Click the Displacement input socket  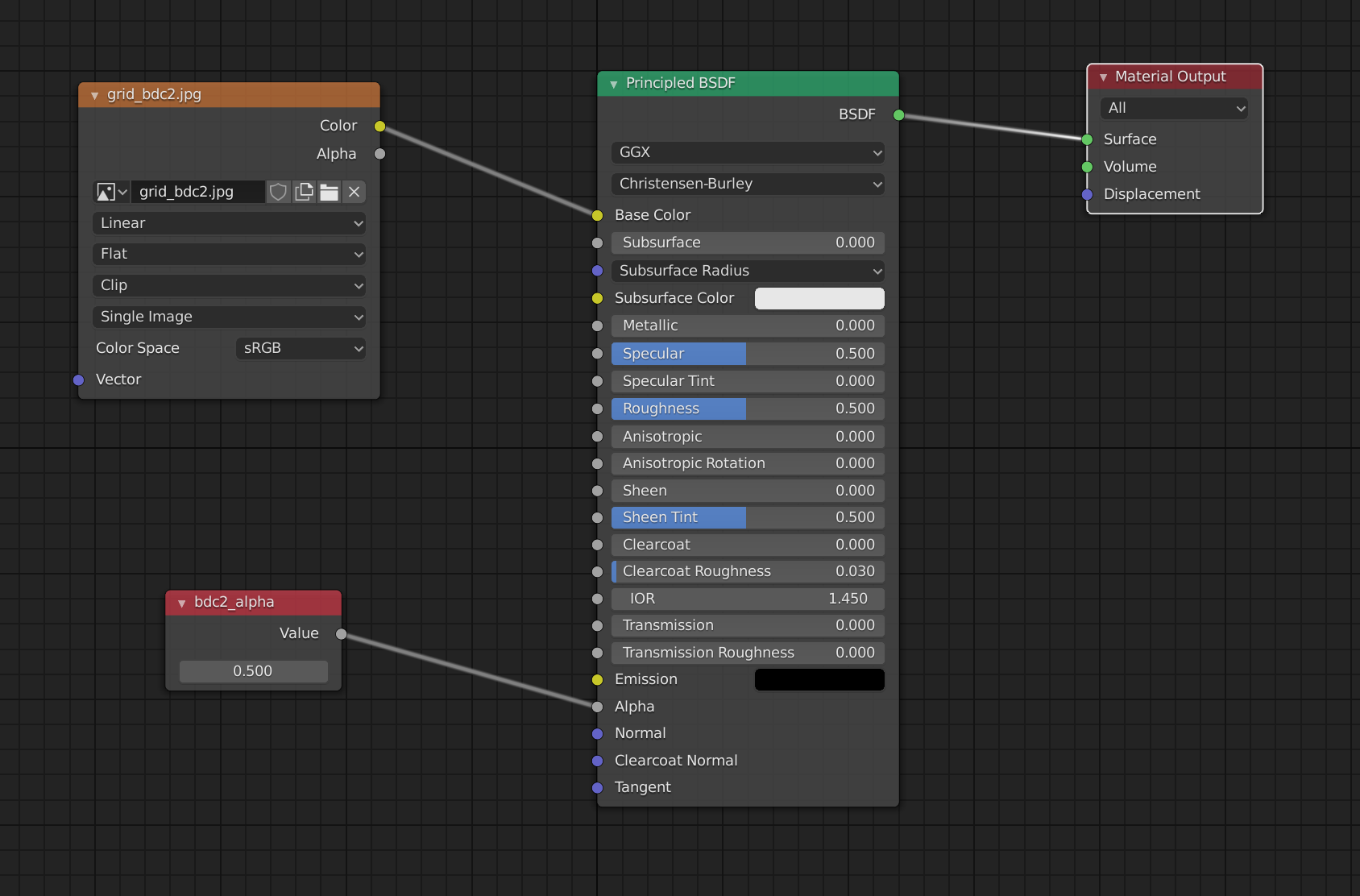(x=1087, y=194)
